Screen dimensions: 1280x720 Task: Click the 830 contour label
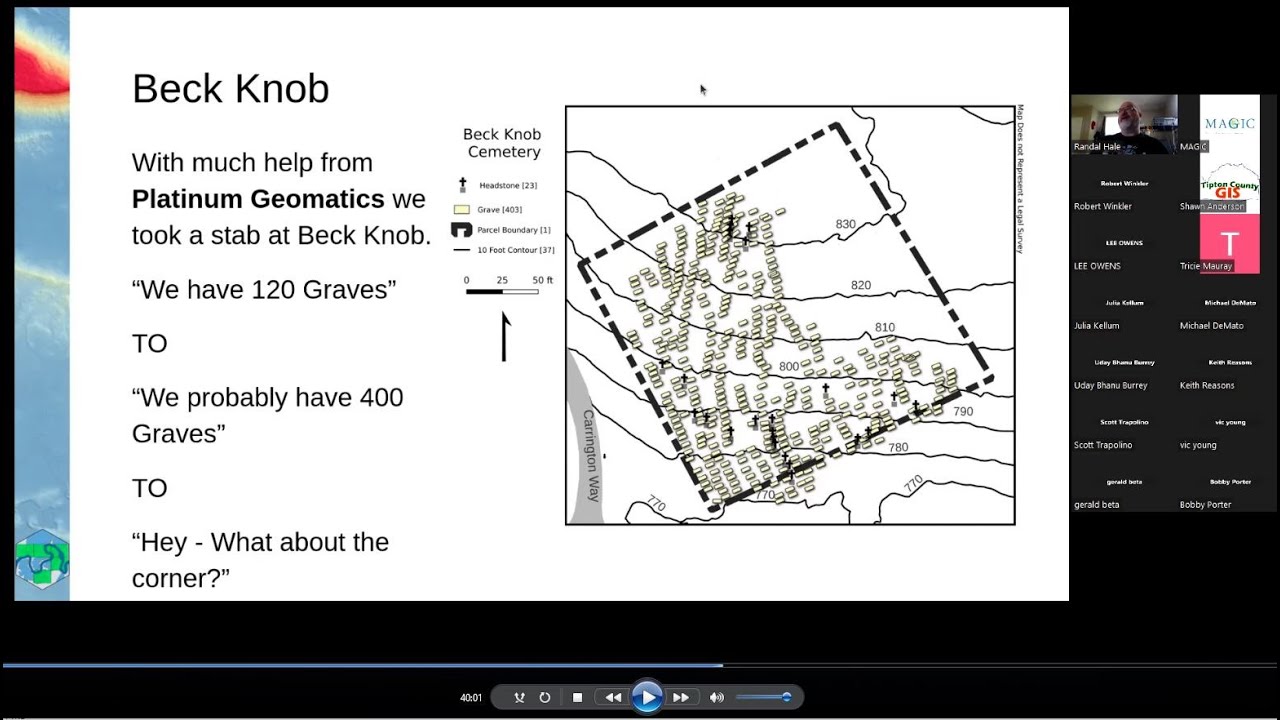point(846,224)
